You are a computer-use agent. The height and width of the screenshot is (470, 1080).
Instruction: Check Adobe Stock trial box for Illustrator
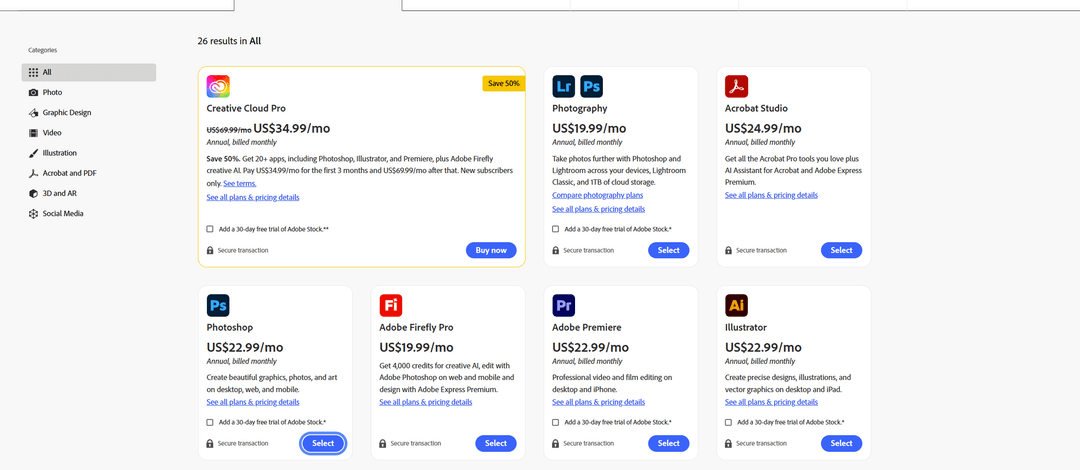coord(729,422)
